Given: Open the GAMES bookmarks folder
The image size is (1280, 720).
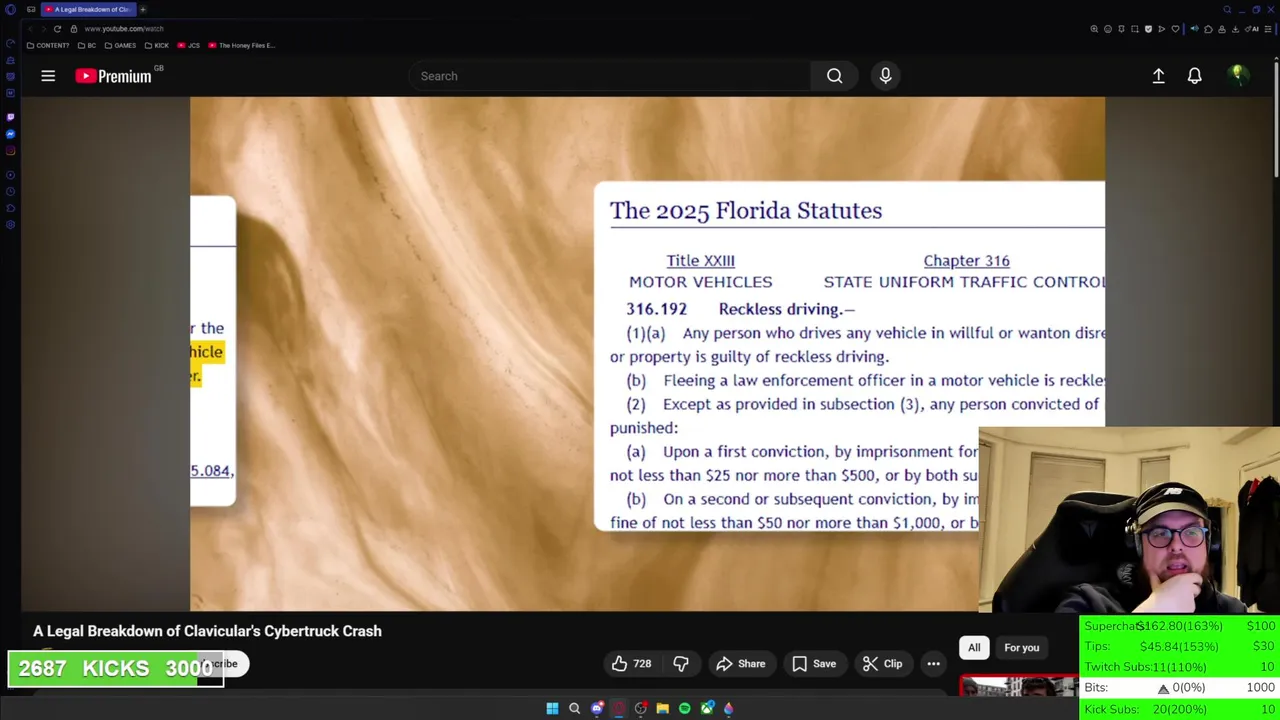Looking at the screenshot, I should coord(120,45).
